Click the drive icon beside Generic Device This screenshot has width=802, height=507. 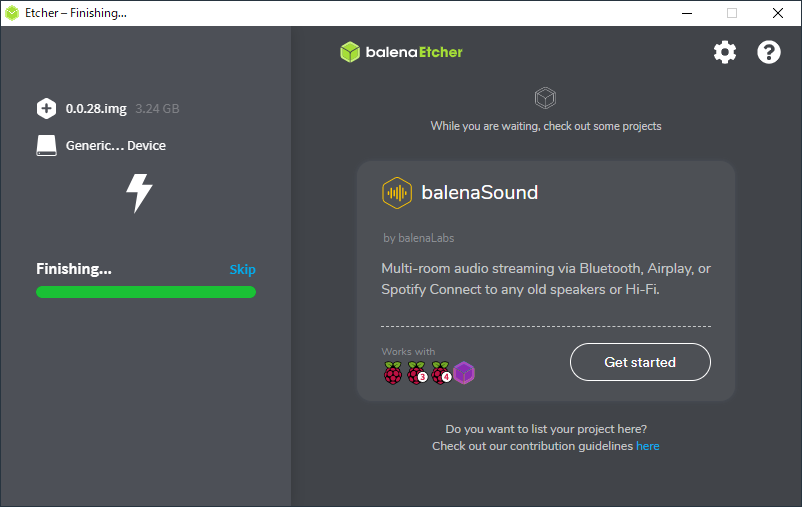(x=47, y=146)
